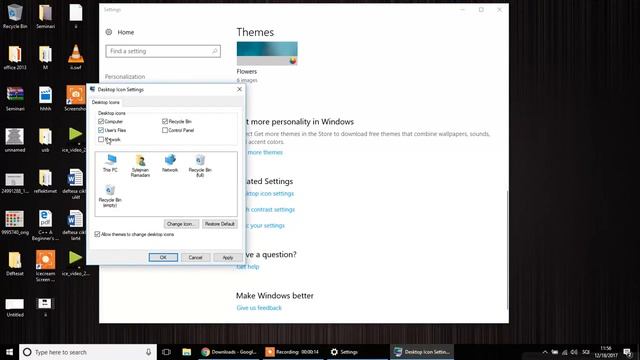Open Task View from the taskbar

click(x=166, y=352)
